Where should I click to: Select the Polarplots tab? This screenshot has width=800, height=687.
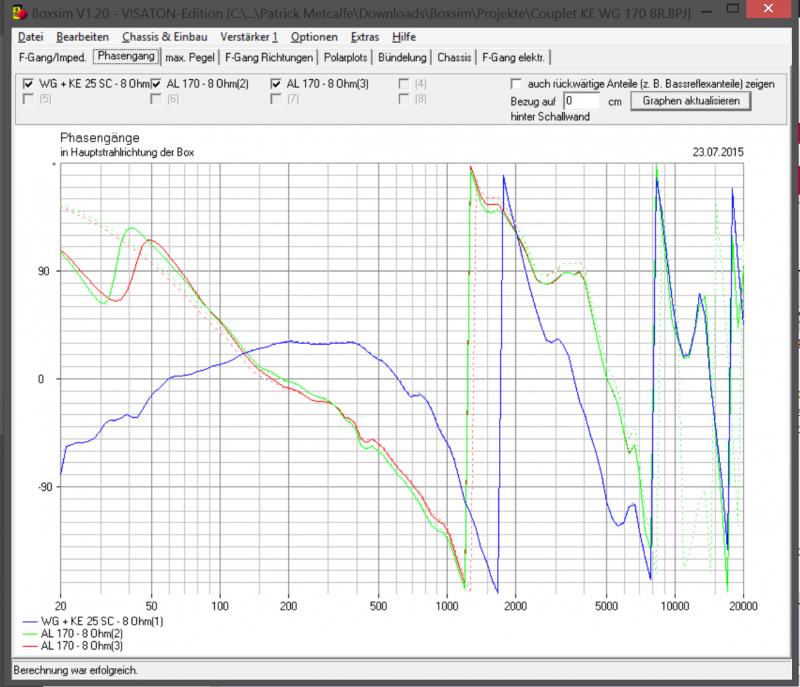coord(345,57)
